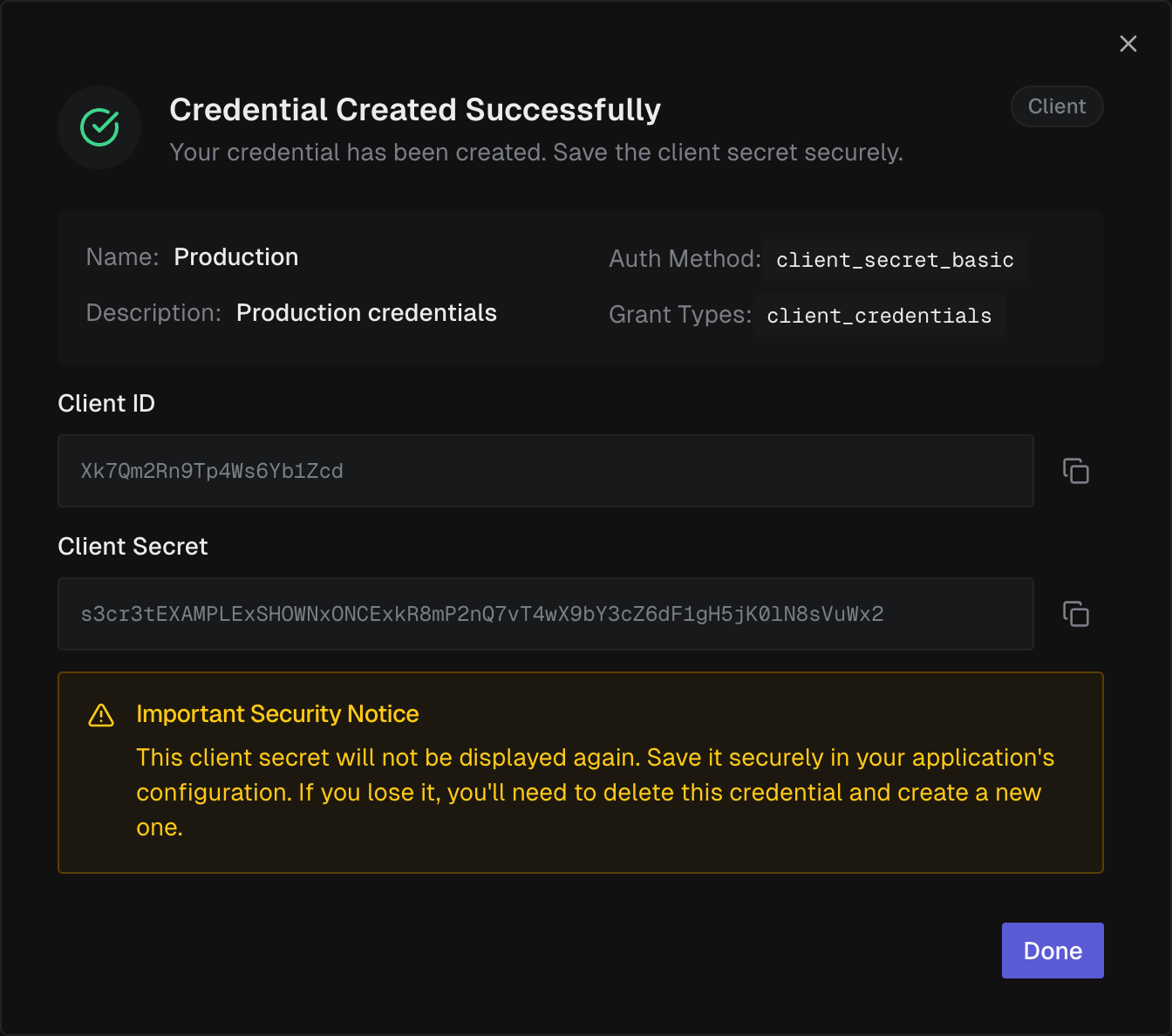The height and width of the screenshot is (1036, 1172).
Task: Close the dialog with the X icon
Action: tap(1128, 44)
